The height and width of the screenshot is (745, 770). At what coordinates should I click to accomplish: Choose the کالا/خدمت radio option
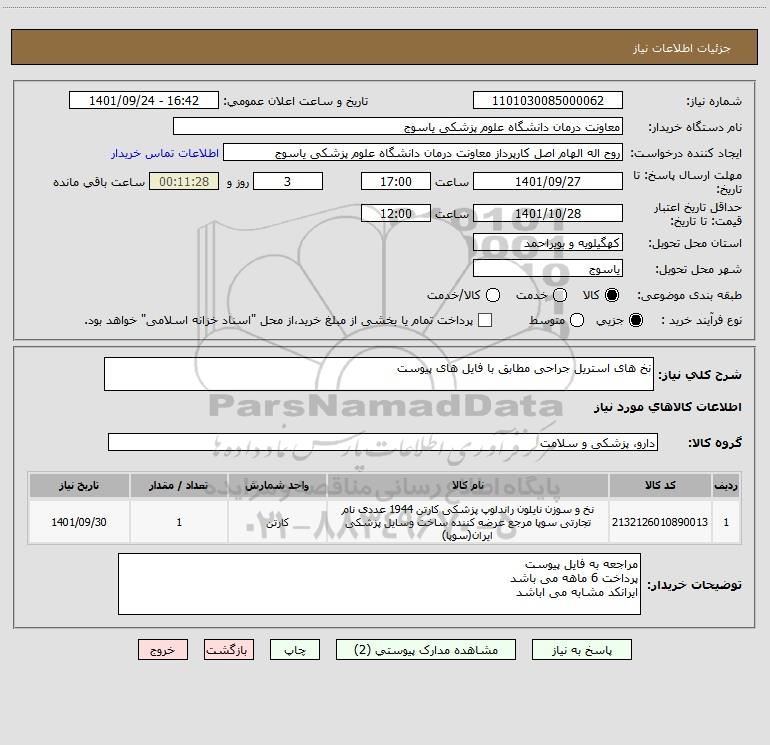[493, 295]
